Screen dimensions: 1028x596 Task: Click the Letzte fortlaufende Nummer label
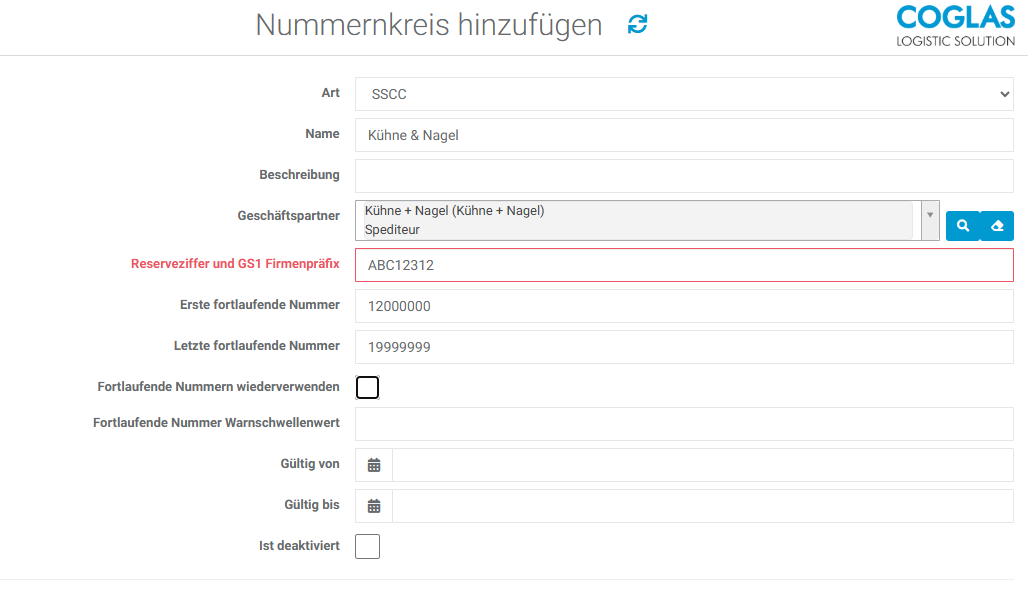(256, 346)
